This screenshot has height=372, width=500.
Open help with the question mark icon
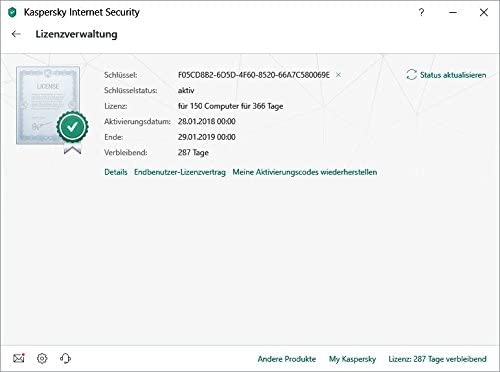click(x=421, y=13)
